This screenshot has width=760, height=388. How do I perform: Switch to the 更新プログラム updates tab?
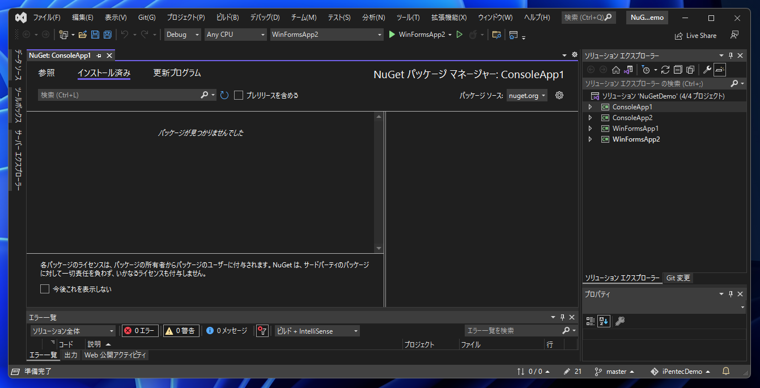tap(177, 74)
